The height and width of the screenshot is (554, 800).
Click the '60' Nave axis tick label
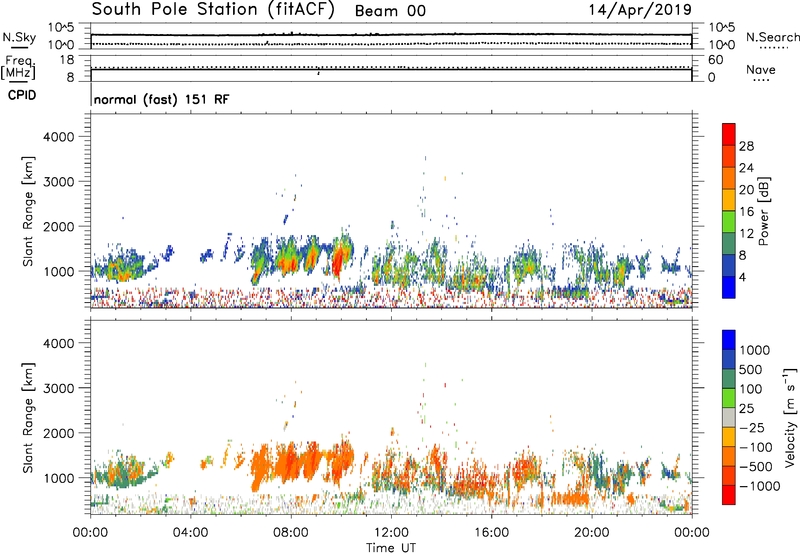point(715,60)
